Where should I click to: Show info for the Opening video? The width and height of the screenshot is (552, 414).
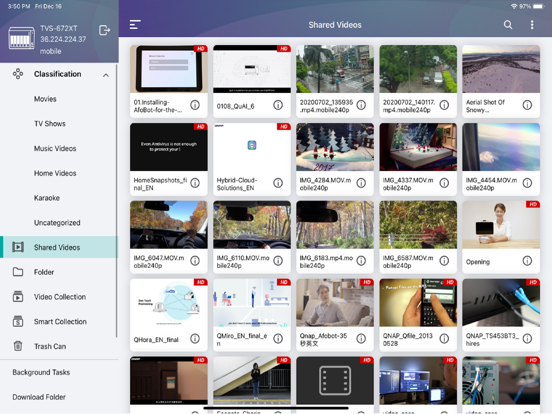(527, 261)
